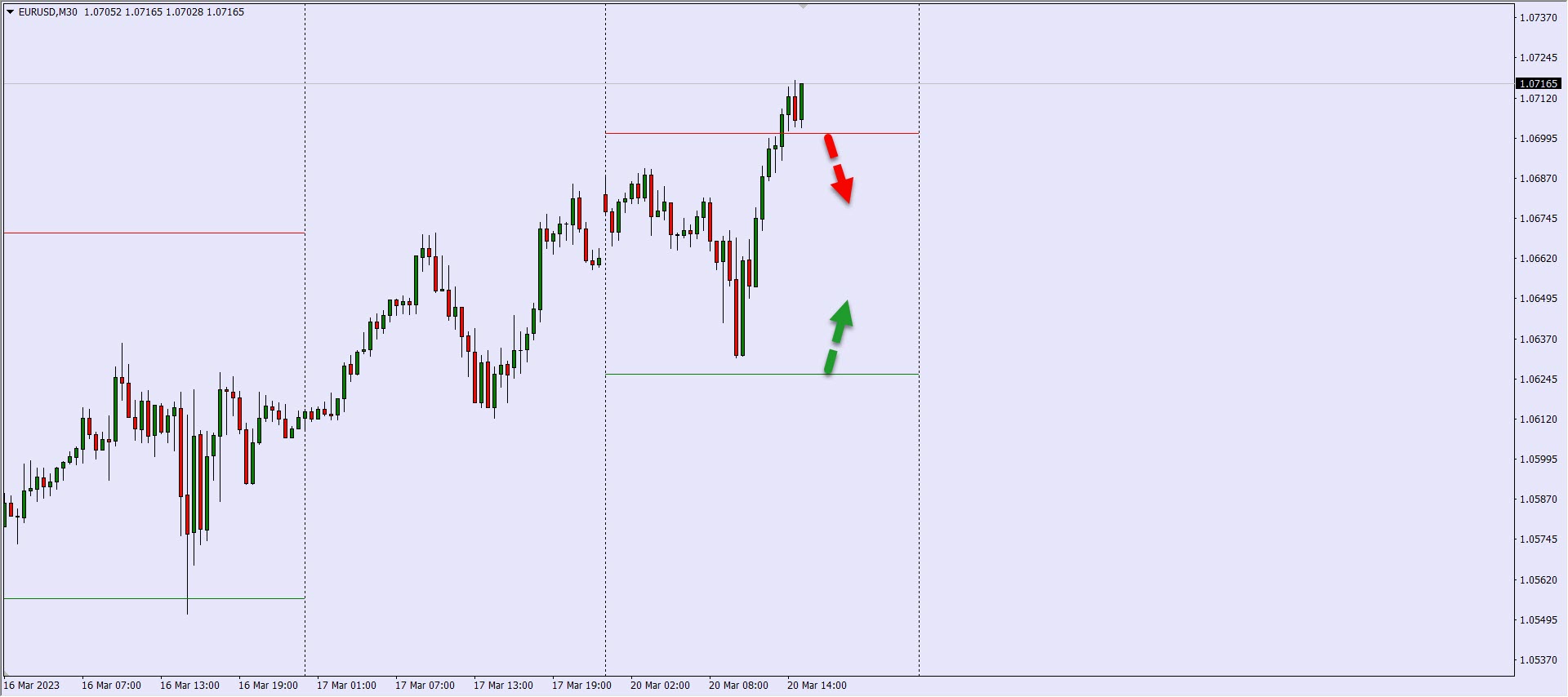Click price scale label 1.05870
This screenshot has height=697, width=1568.
pos(1538,499)
